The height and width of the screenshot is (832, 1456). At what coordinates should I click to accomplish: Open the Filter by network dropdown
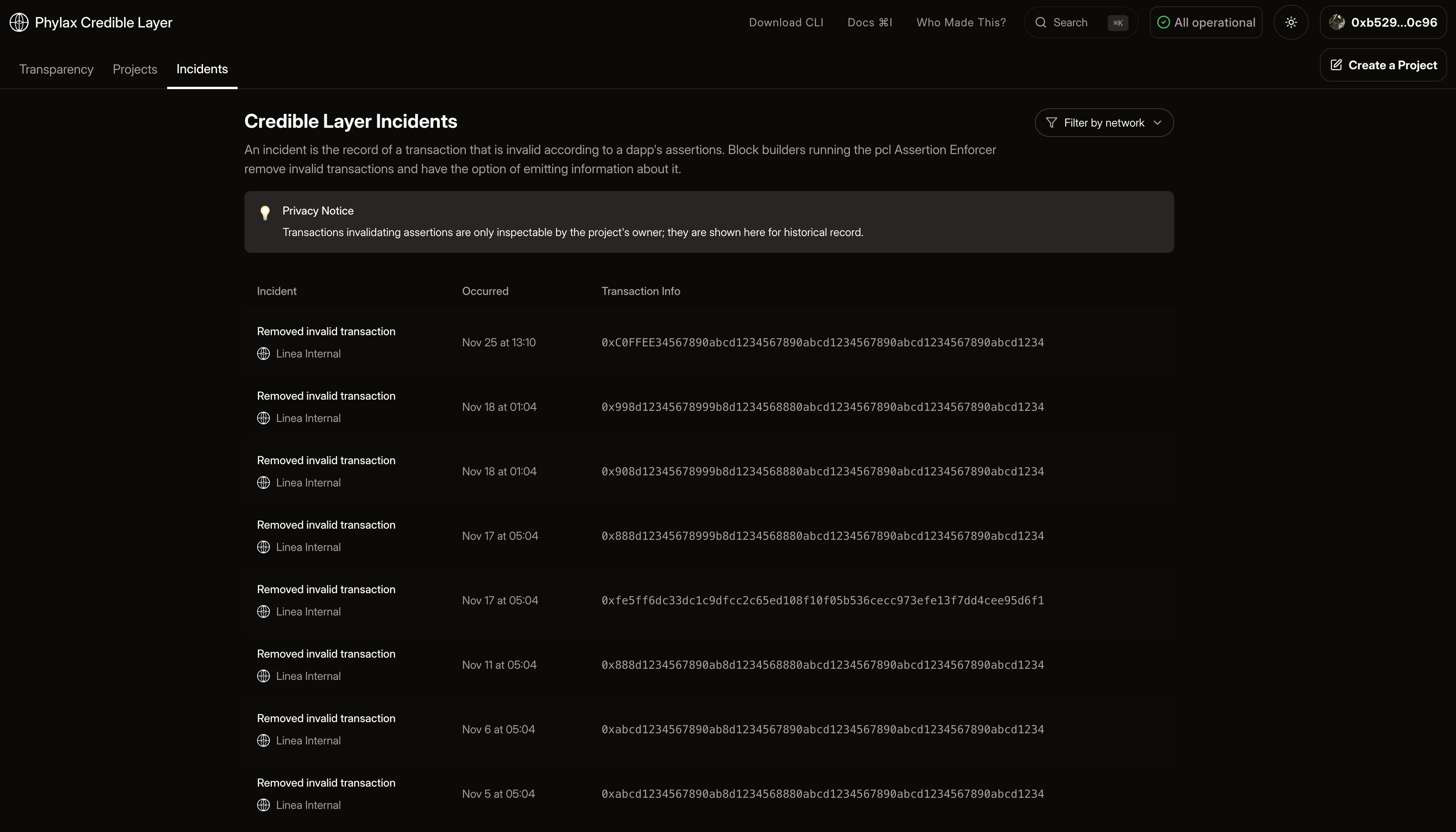(1104, 123)
